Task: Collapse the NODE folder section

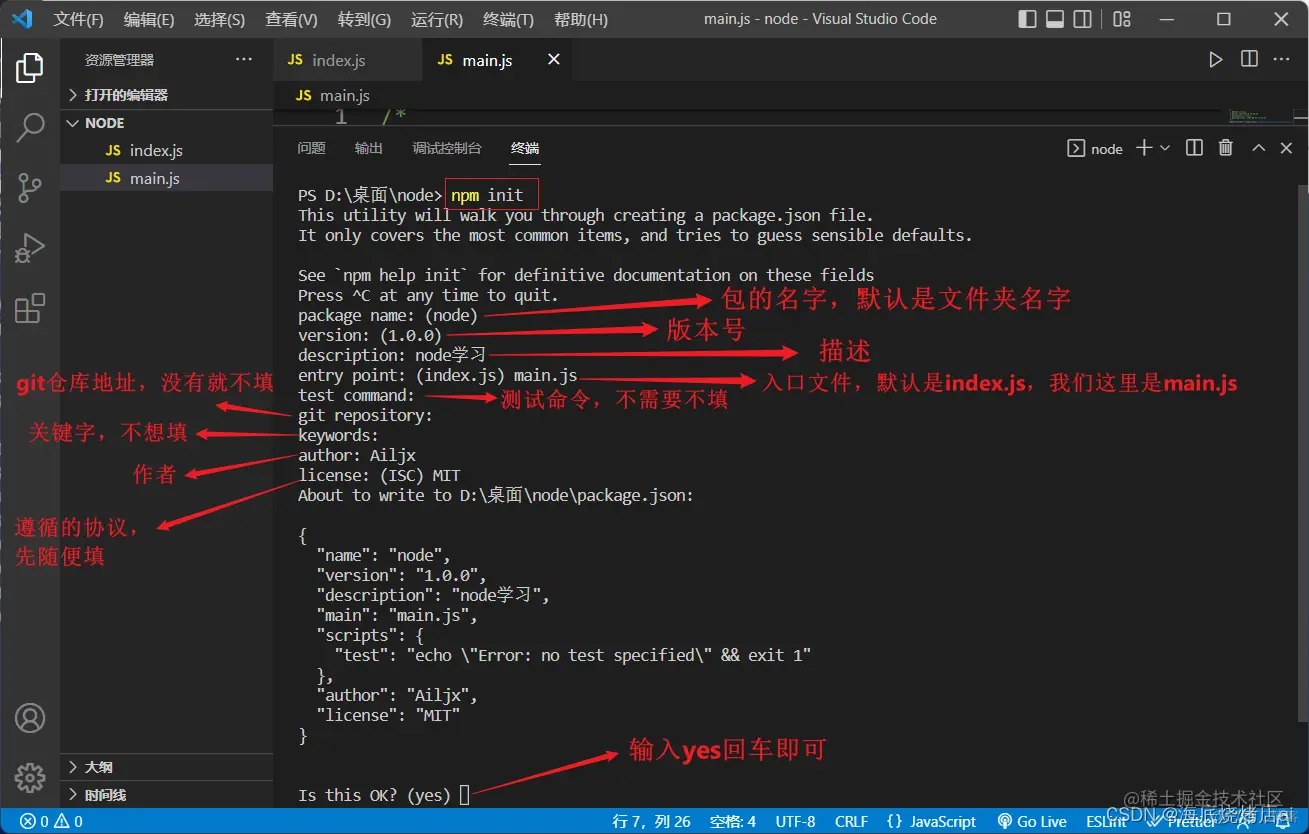Action: tap(166, 123)
